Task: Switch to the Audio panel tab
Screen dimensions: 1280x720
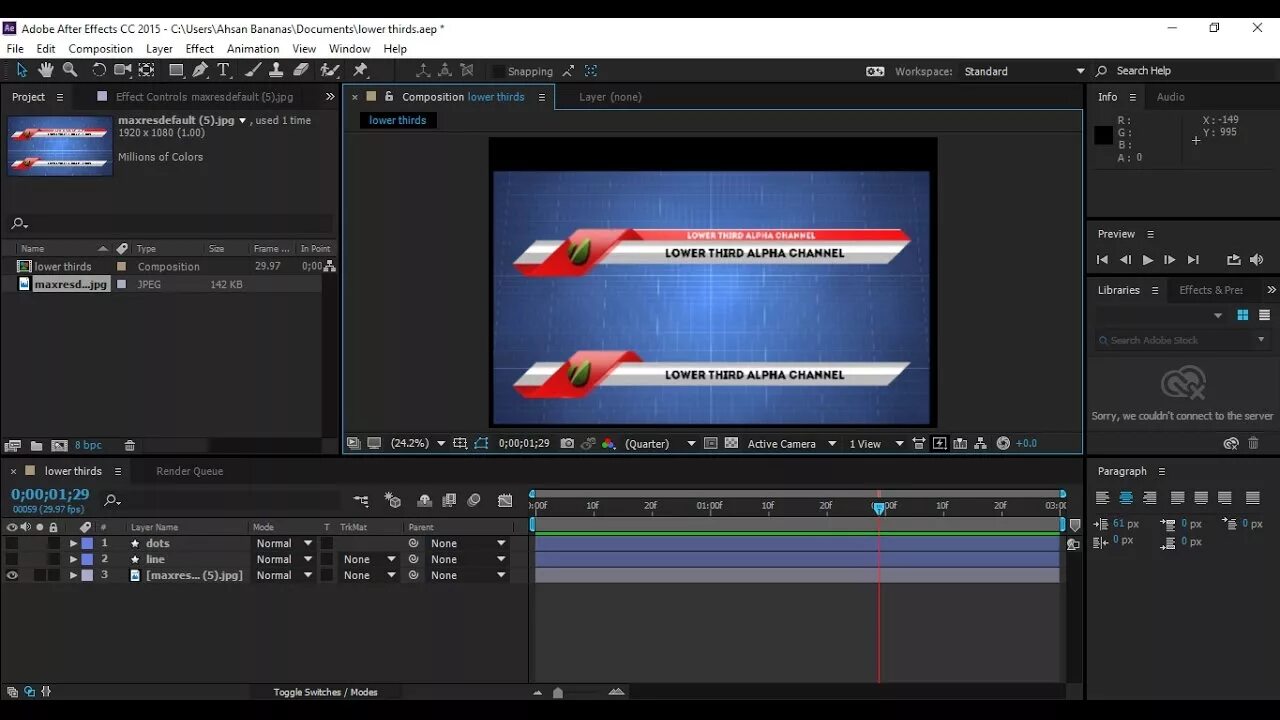Action: point(1170,97)
